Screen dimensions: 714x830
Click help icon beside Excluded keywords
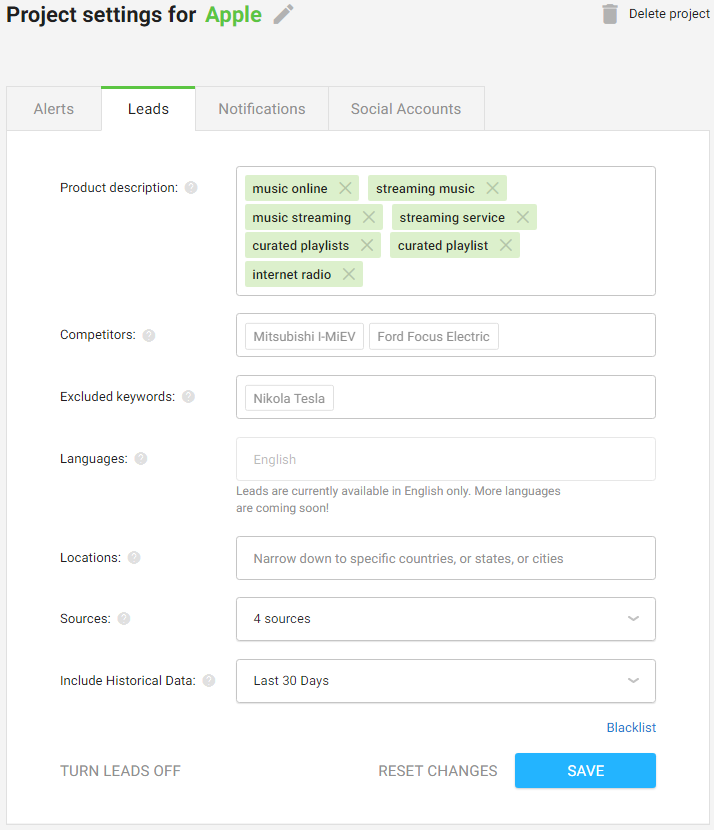point(188,396)
